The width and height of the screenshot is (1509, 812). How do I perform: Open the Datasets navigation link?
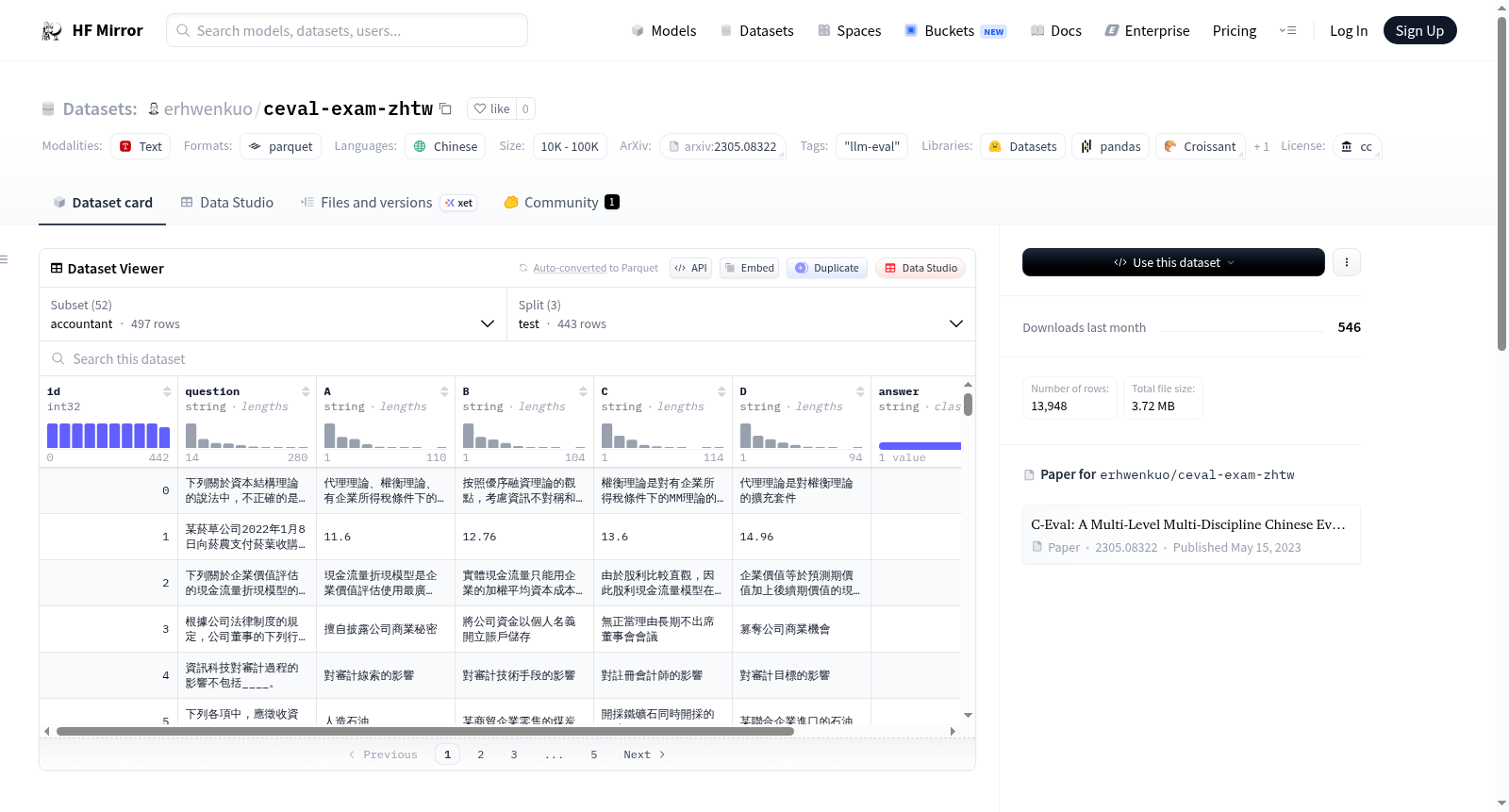pos(756,31)
